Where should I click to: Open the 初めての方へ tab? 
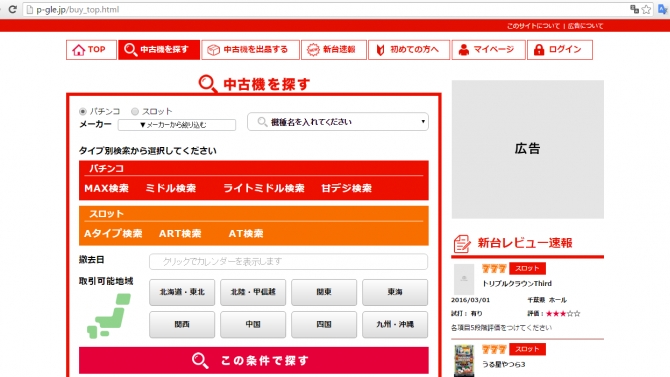(409, 50)
